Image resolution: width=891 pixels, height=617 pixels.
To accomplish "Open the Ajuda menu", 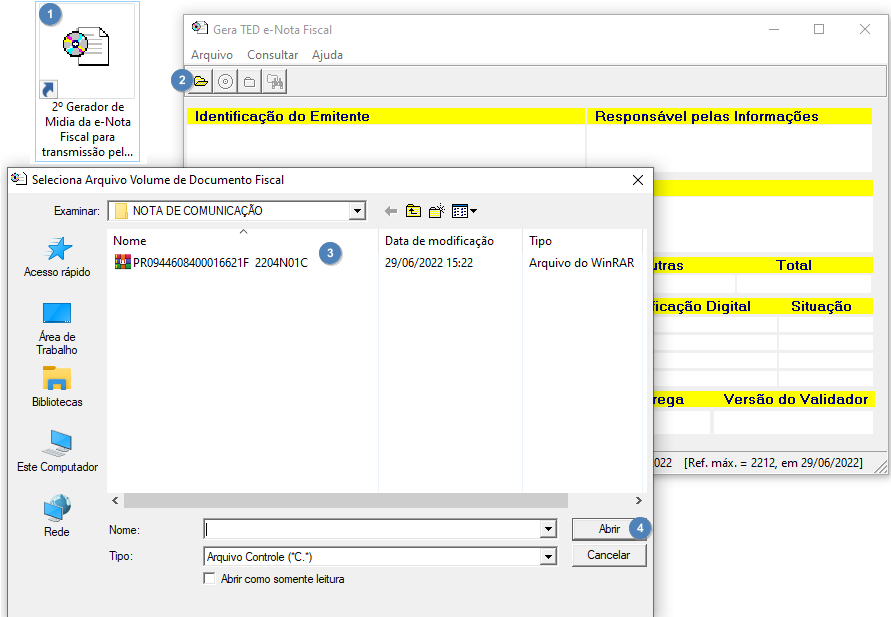I will pos(327,55).
